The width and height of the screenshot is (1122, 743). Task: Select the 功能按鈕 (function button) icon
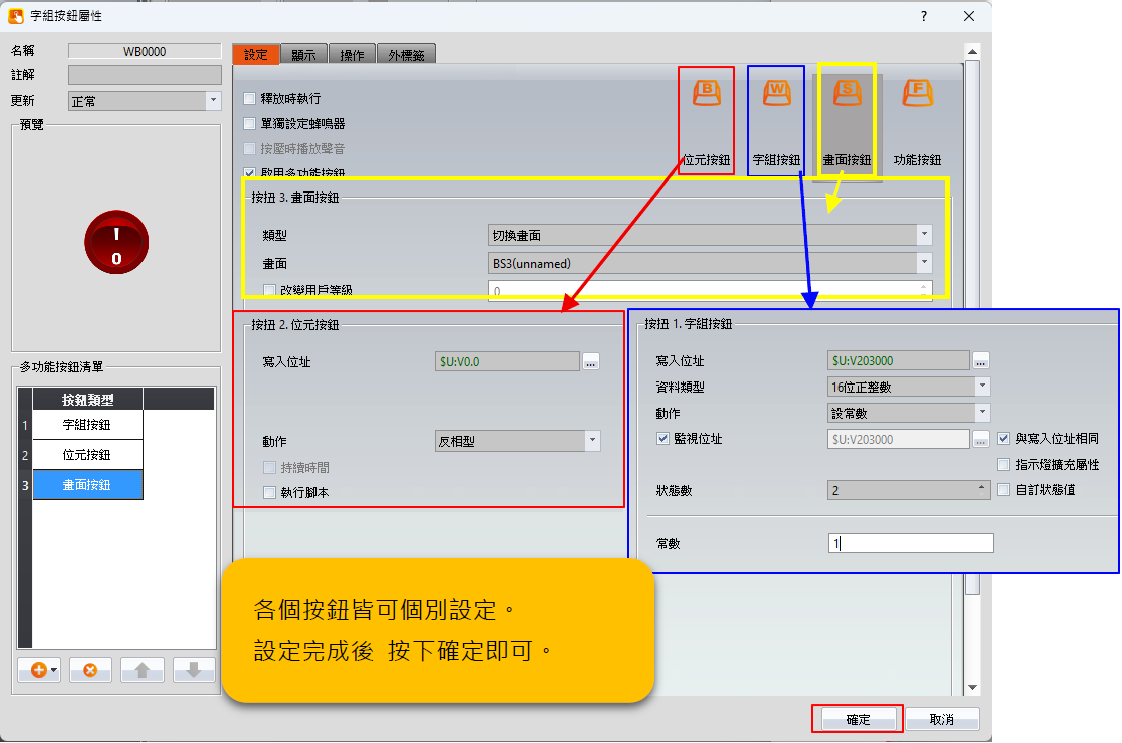pyautogui.click(x=917, y=93)
